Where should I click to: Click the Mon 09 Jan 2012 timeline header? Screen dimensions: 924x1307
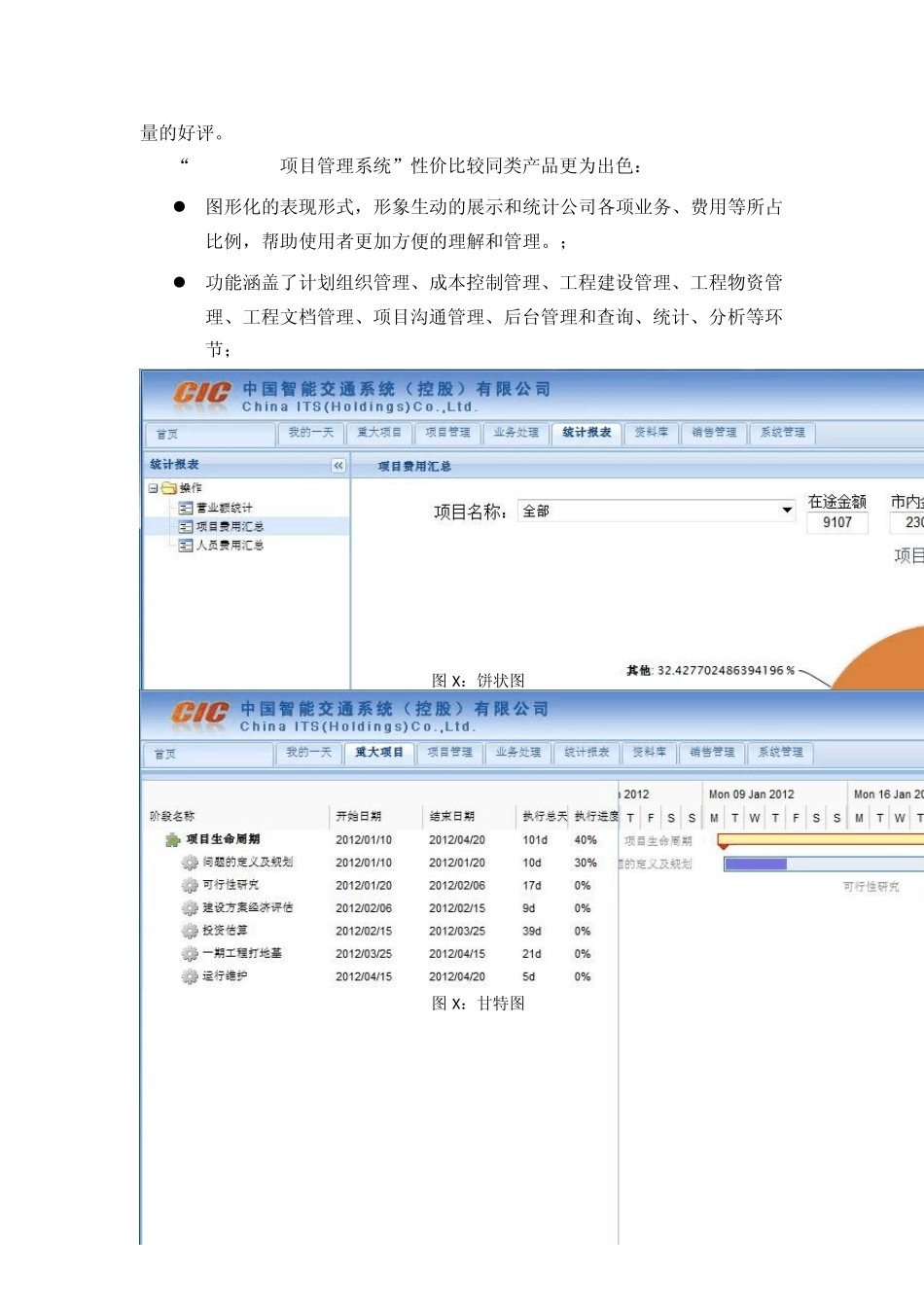coord(752,795)
